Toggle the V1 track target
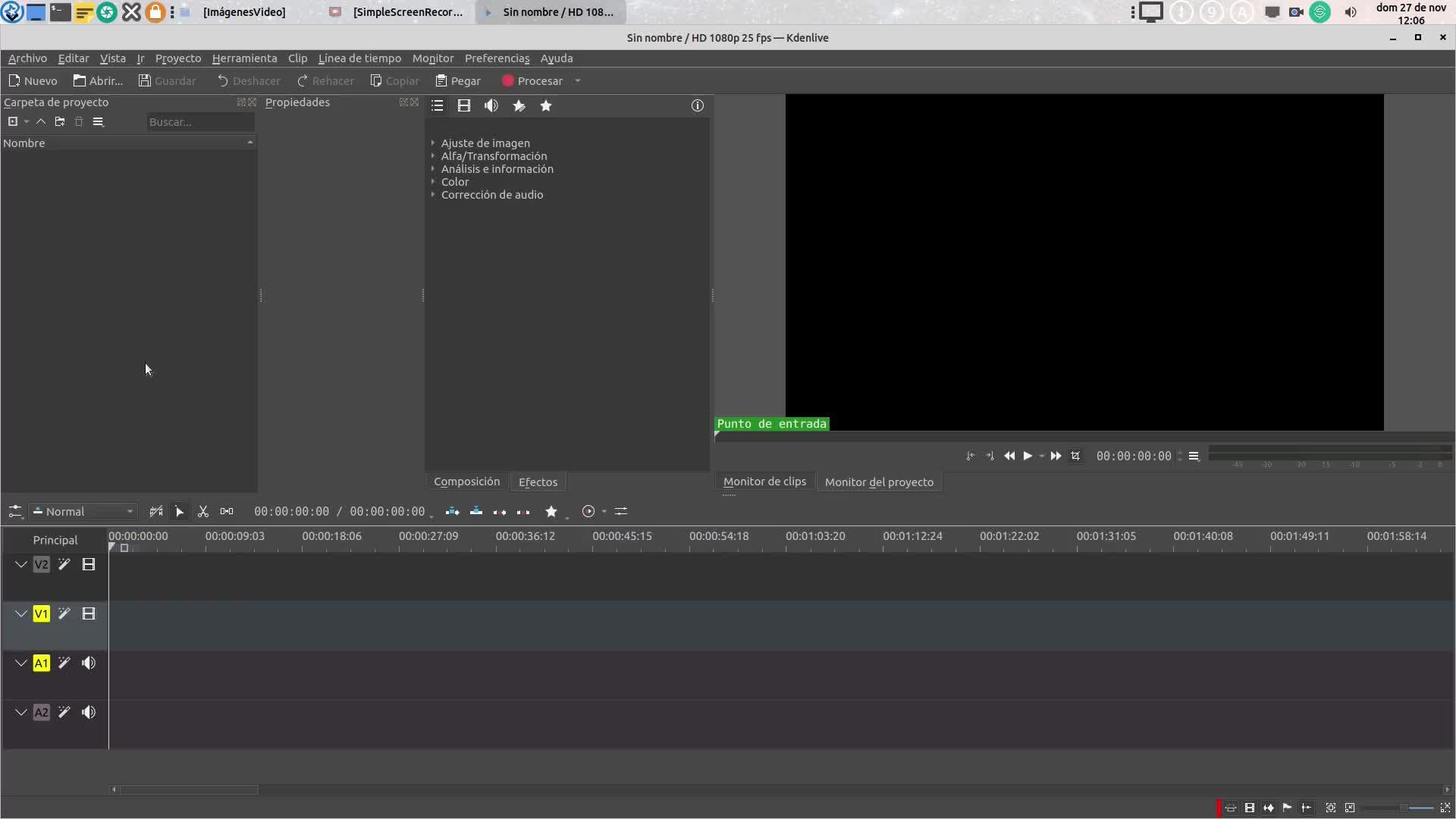1456x819 pixels. click(x=41, y=614)
